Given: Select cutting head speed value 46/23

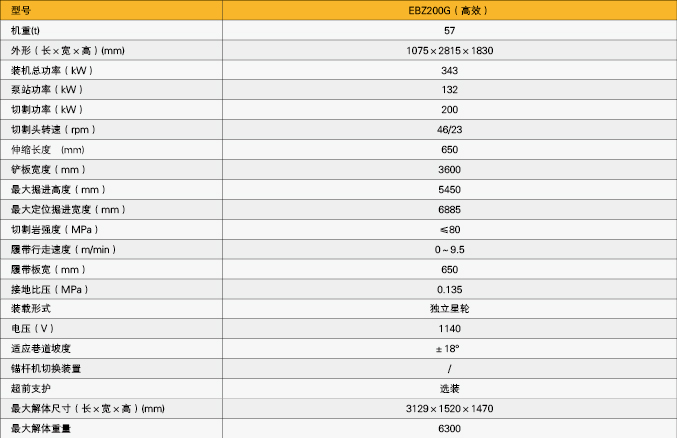Looking at the screenshot, I should (449, 130).
